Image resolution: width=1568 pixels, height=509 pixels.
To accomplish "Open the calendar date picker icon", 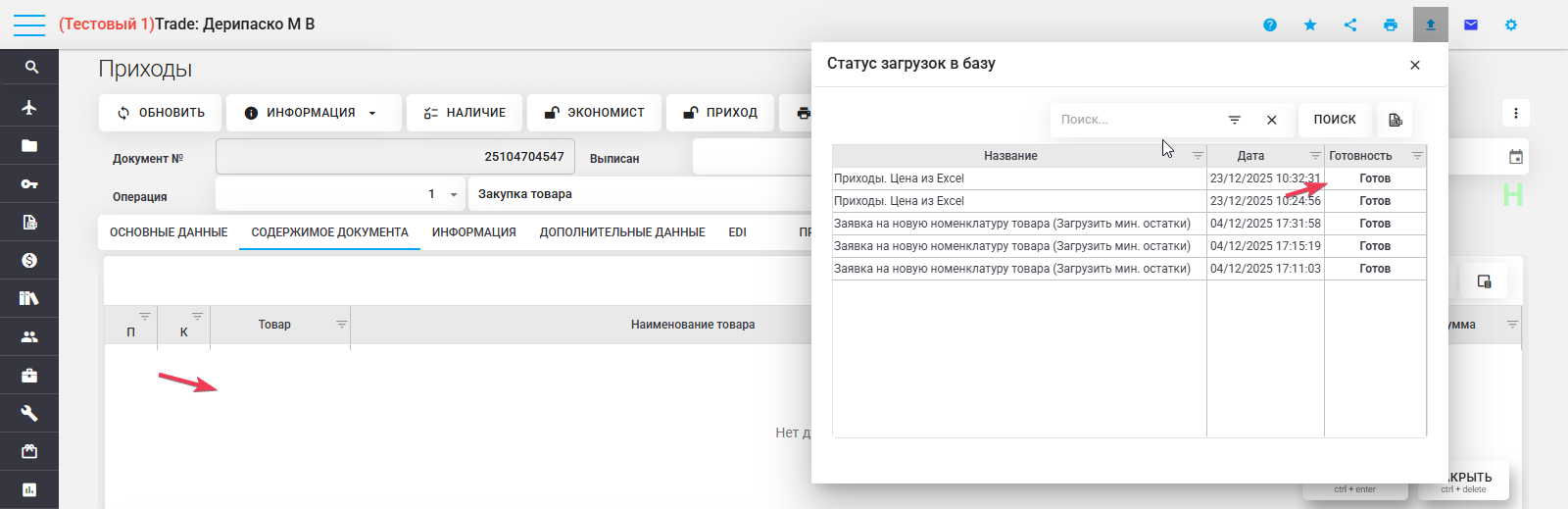I will pyautogui.click(x=1516, y=157).
